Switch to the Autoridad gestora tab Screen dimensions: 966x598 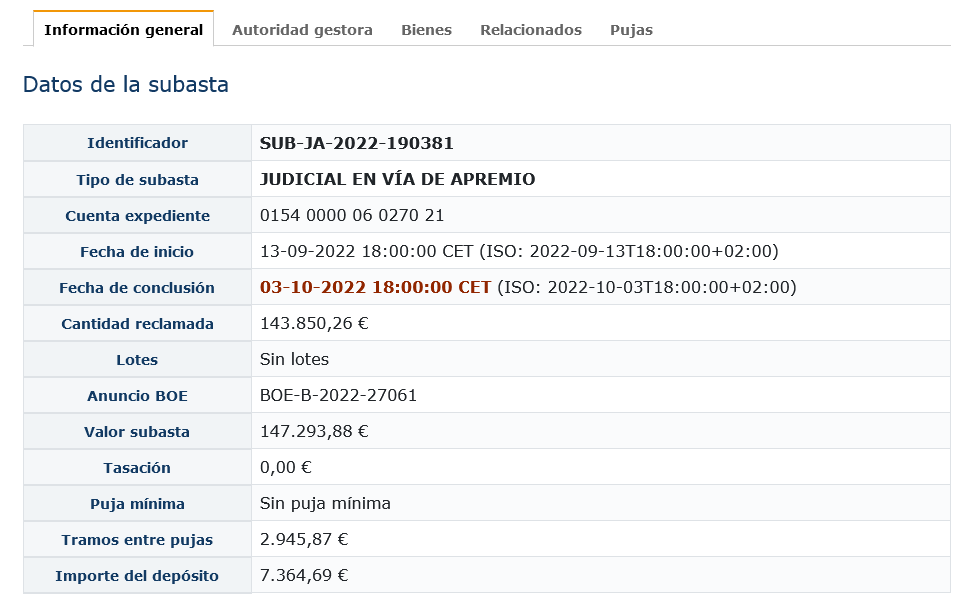coord(302,30)
